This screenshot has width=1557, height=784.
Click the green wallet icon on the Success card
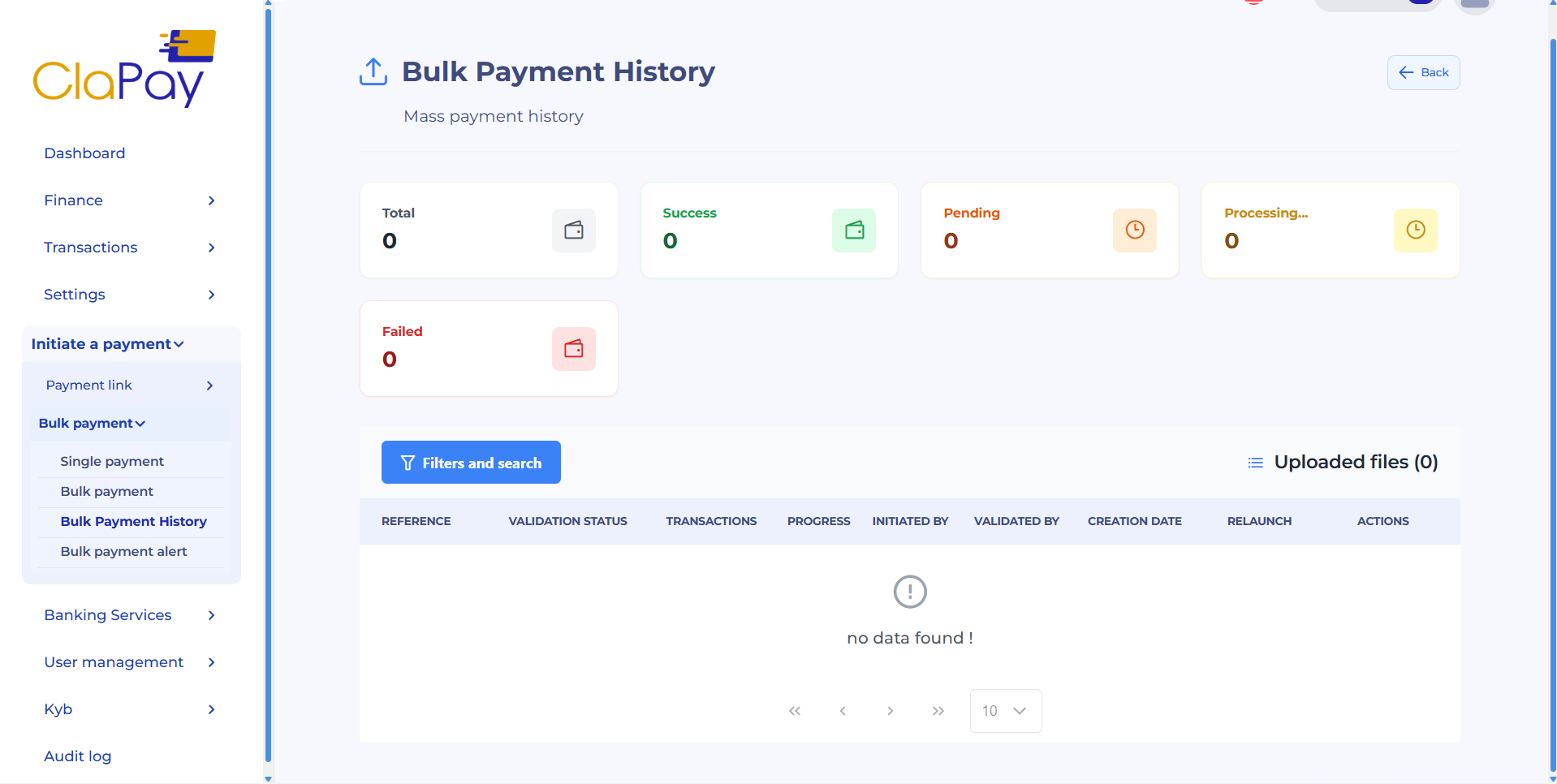pos(853,230)
